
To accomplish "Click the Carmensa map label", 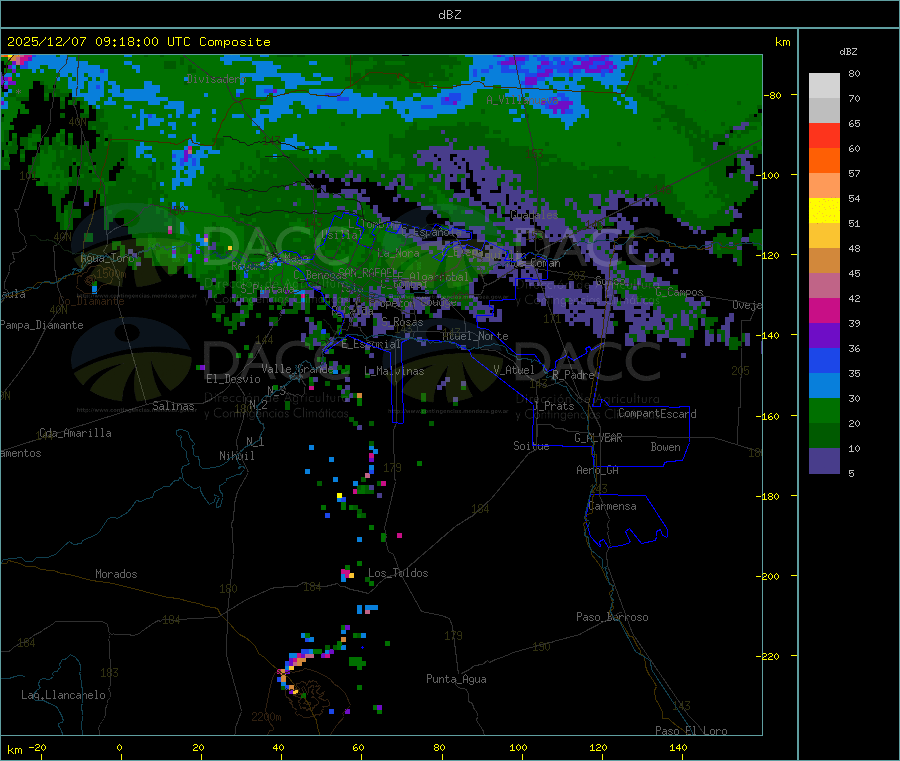I will [x=612, y=506].
